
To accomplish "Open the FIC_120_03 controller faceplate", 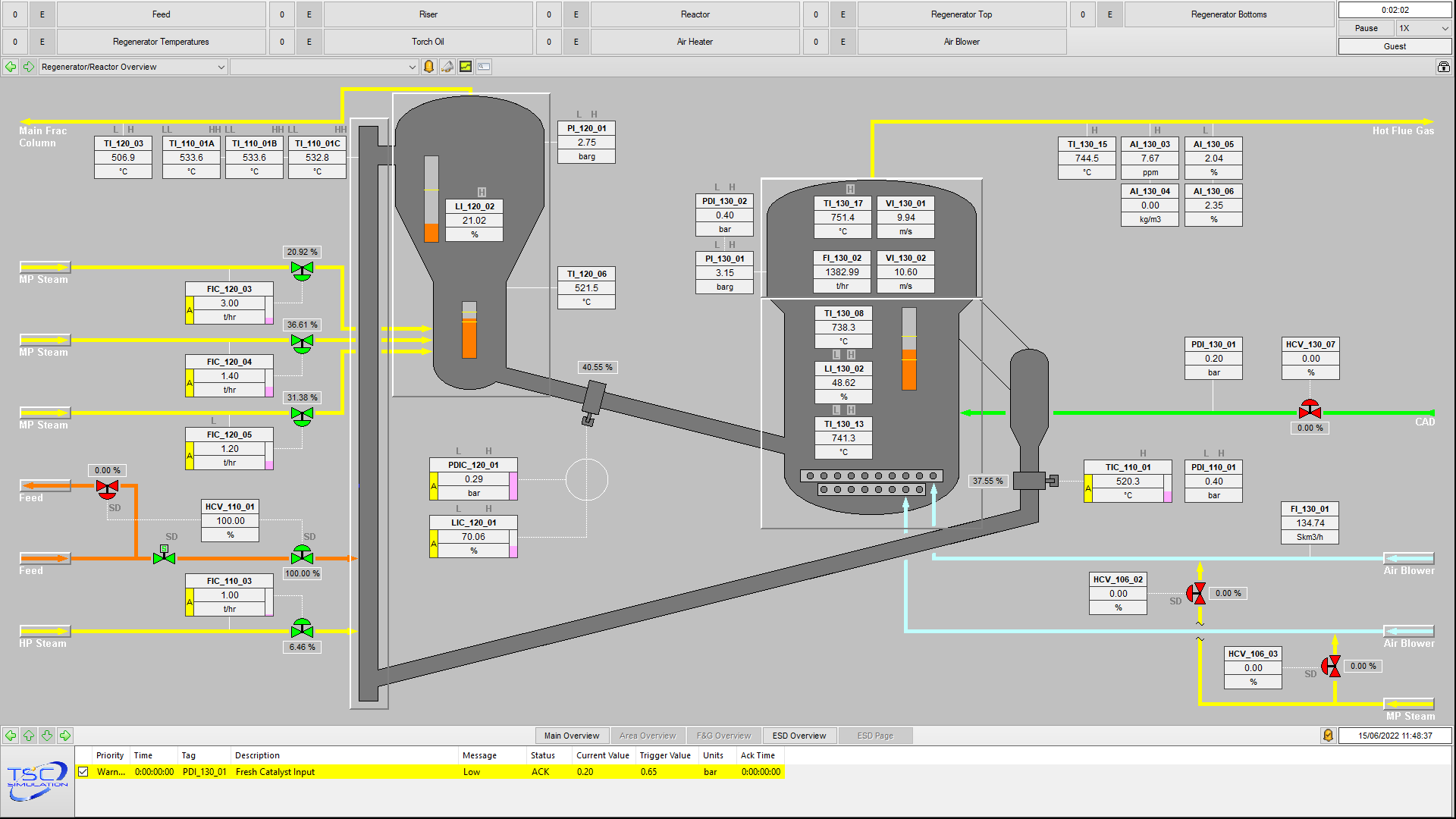I will [230, 303].
